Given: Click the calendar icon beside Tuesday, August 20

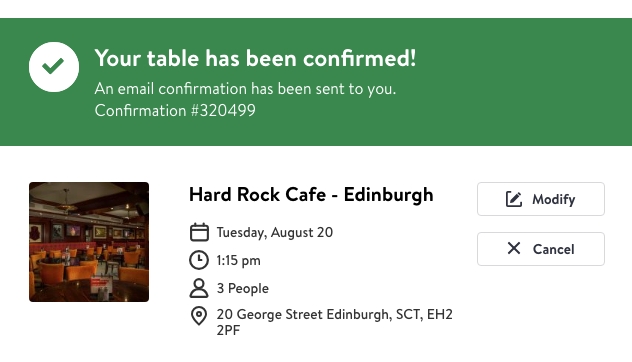Looking at the screenshot, I should click(199, 233).
